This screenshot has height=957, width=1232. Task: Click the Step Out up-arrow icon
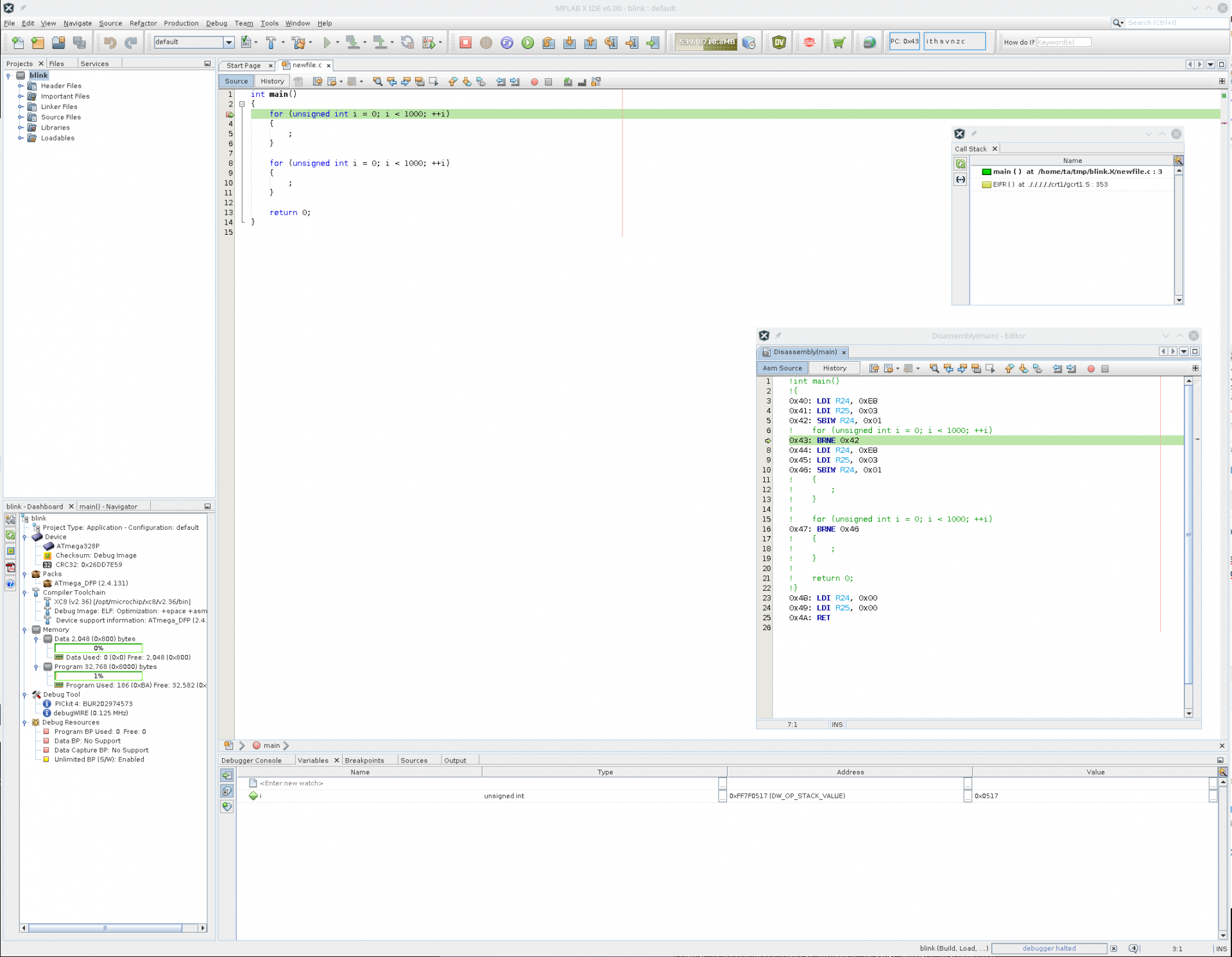tap(590, 42)
